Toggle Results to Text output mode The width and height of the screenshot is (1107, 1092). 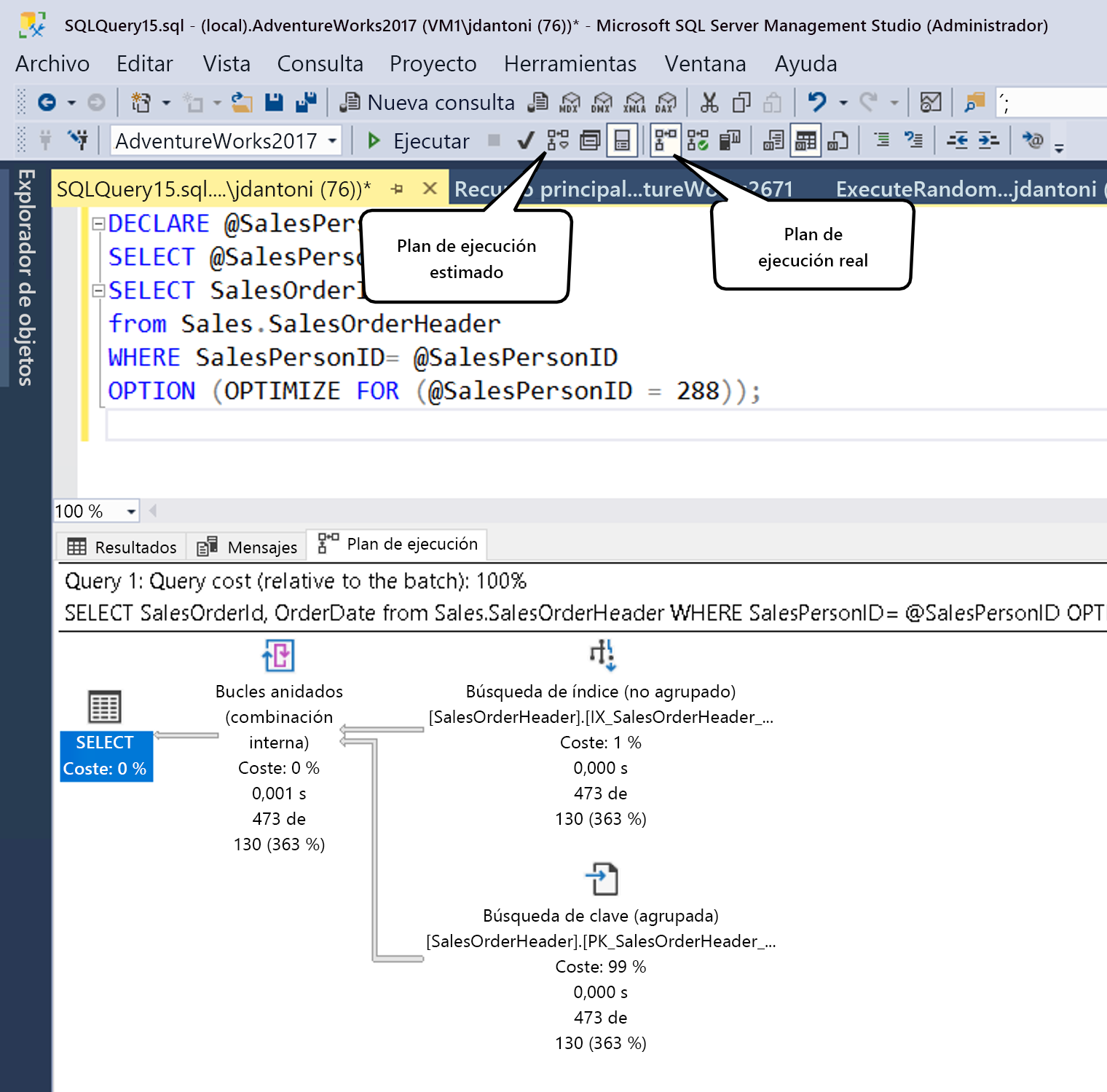[773, 139]
